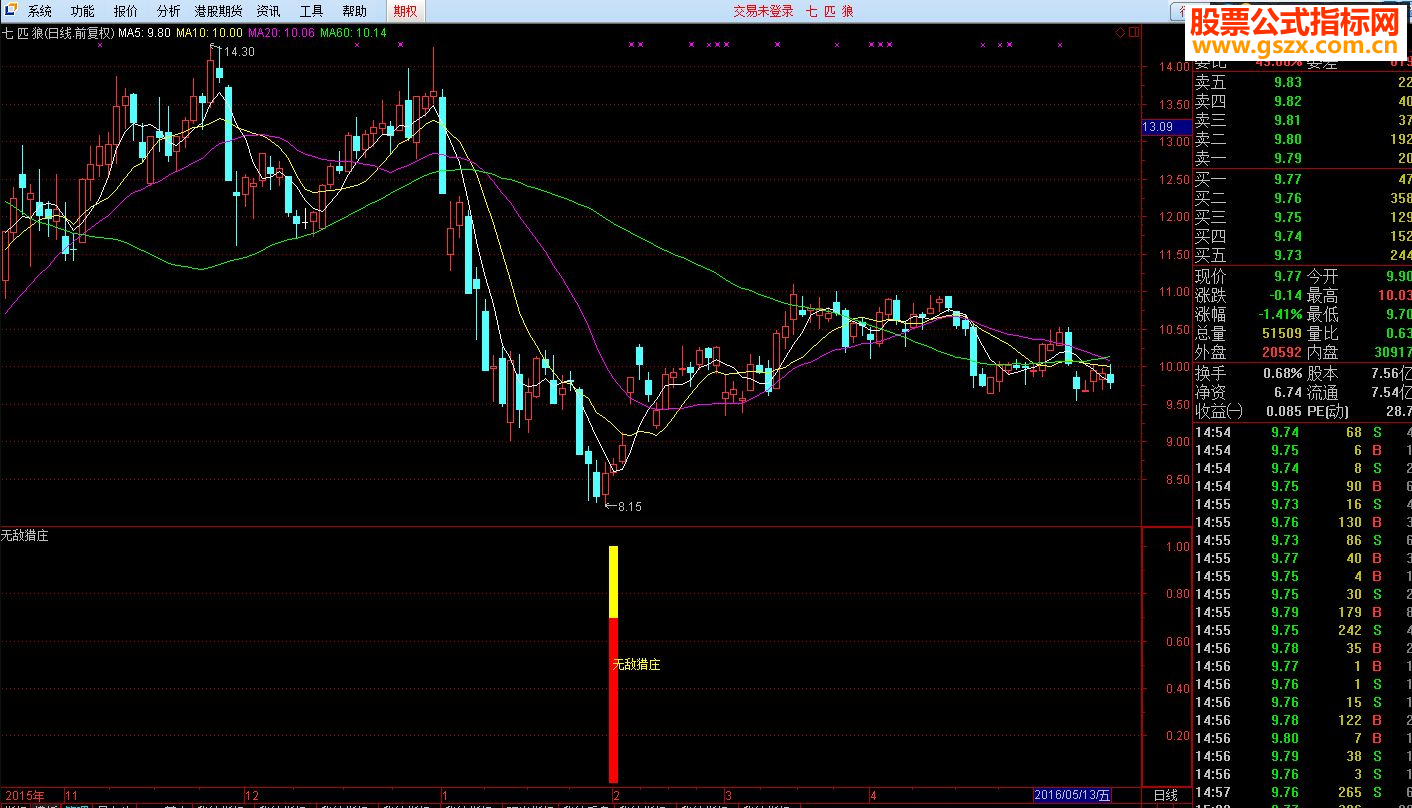Click the trade row with volume 130
The width and height of the screenshot is (1412, 808).
1302,522
